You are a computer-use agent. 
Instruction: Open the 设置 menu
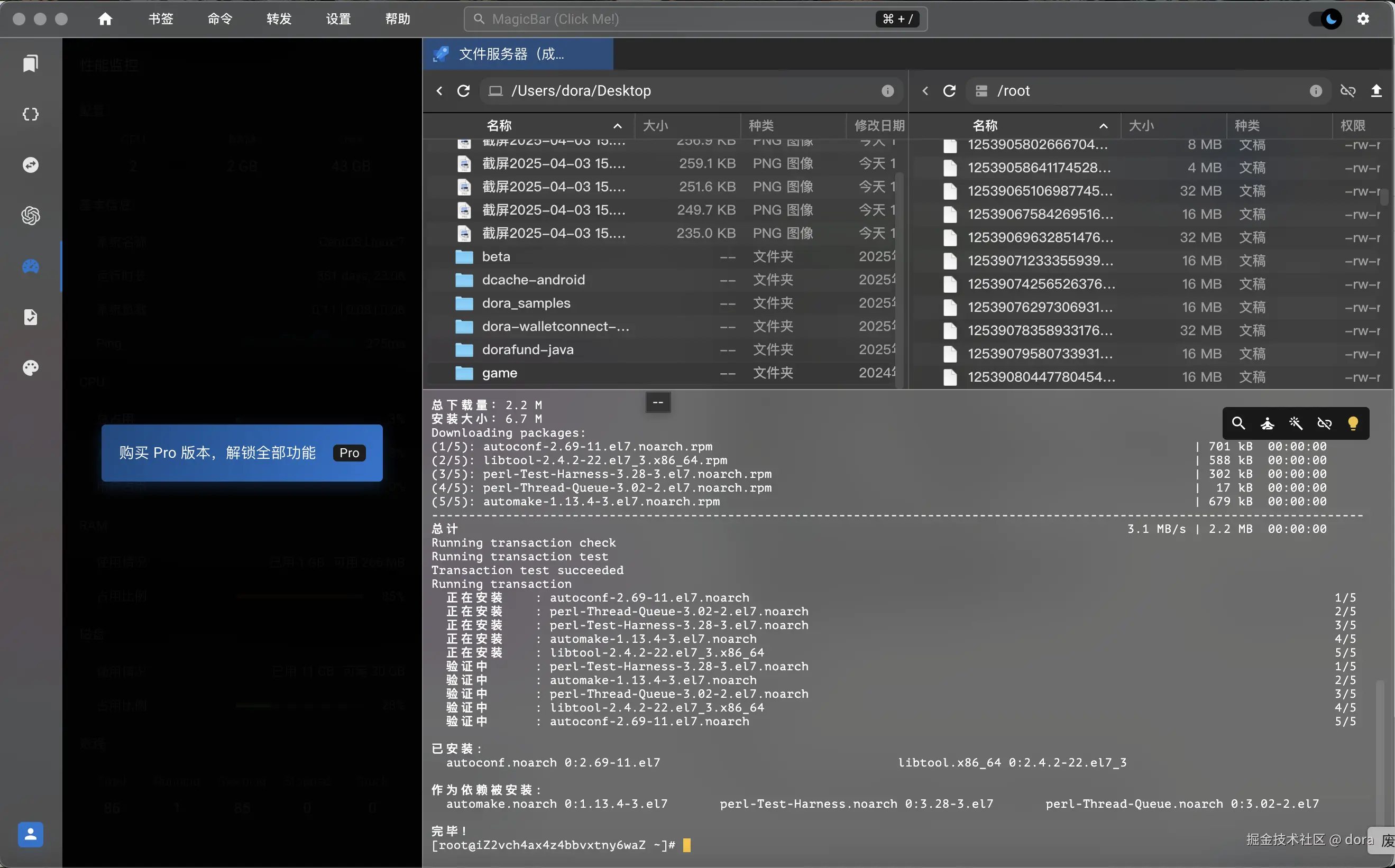coord(338,19)
